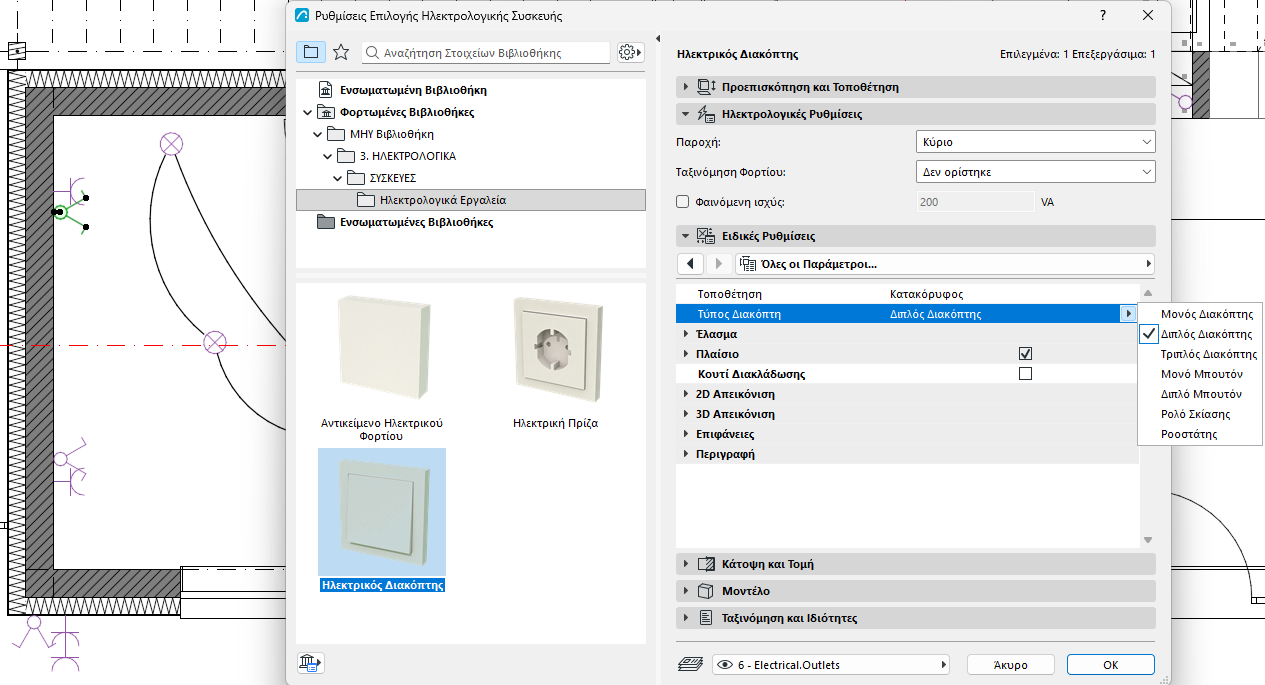Enable the Φαινόμενη ισχύς checkbox
Screen dimensions: 1265x685
[x=683, y=202]
